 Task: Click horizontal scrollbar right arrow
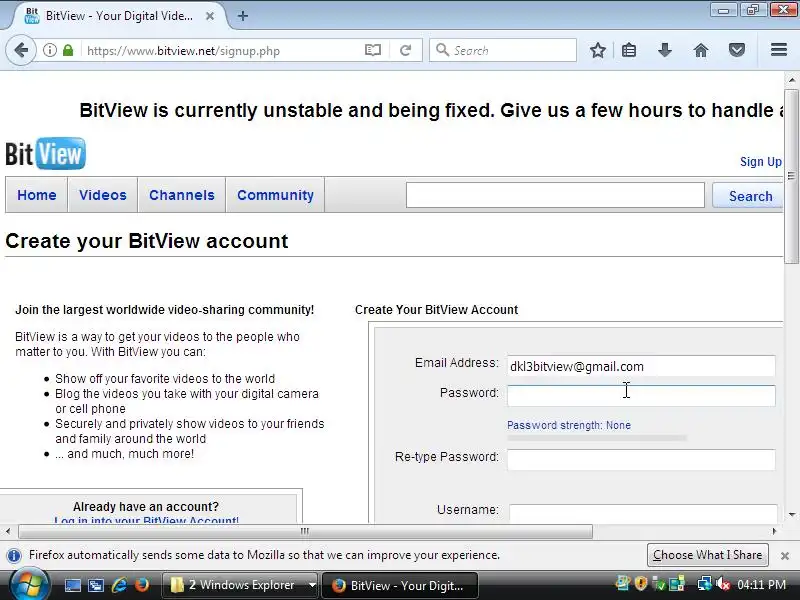pos(774,531)
